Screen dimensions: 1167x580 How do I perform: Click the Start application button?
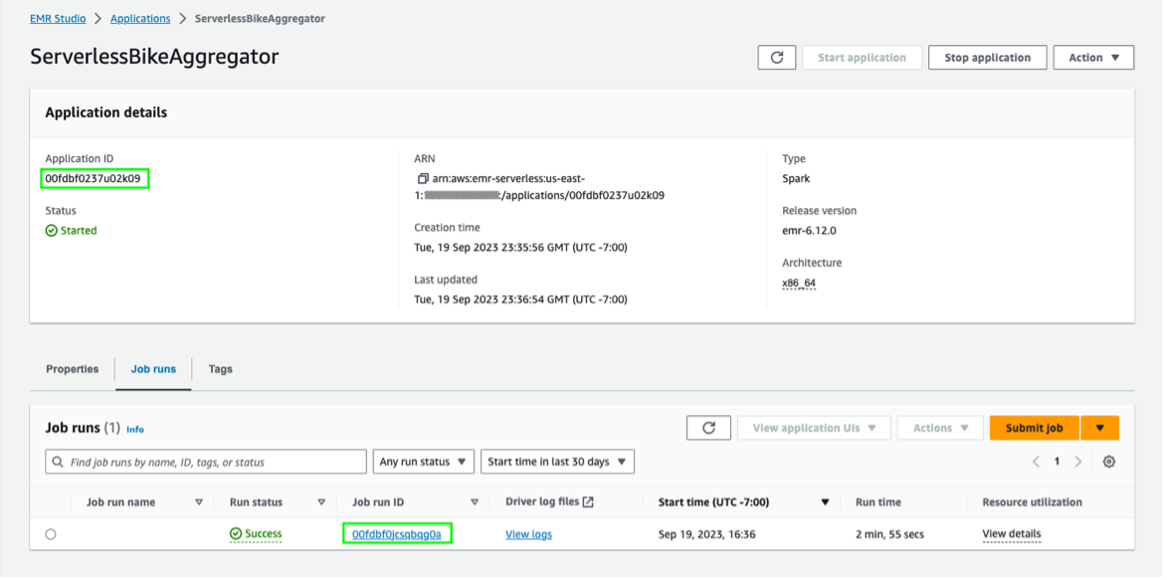[x=862, y=57]
